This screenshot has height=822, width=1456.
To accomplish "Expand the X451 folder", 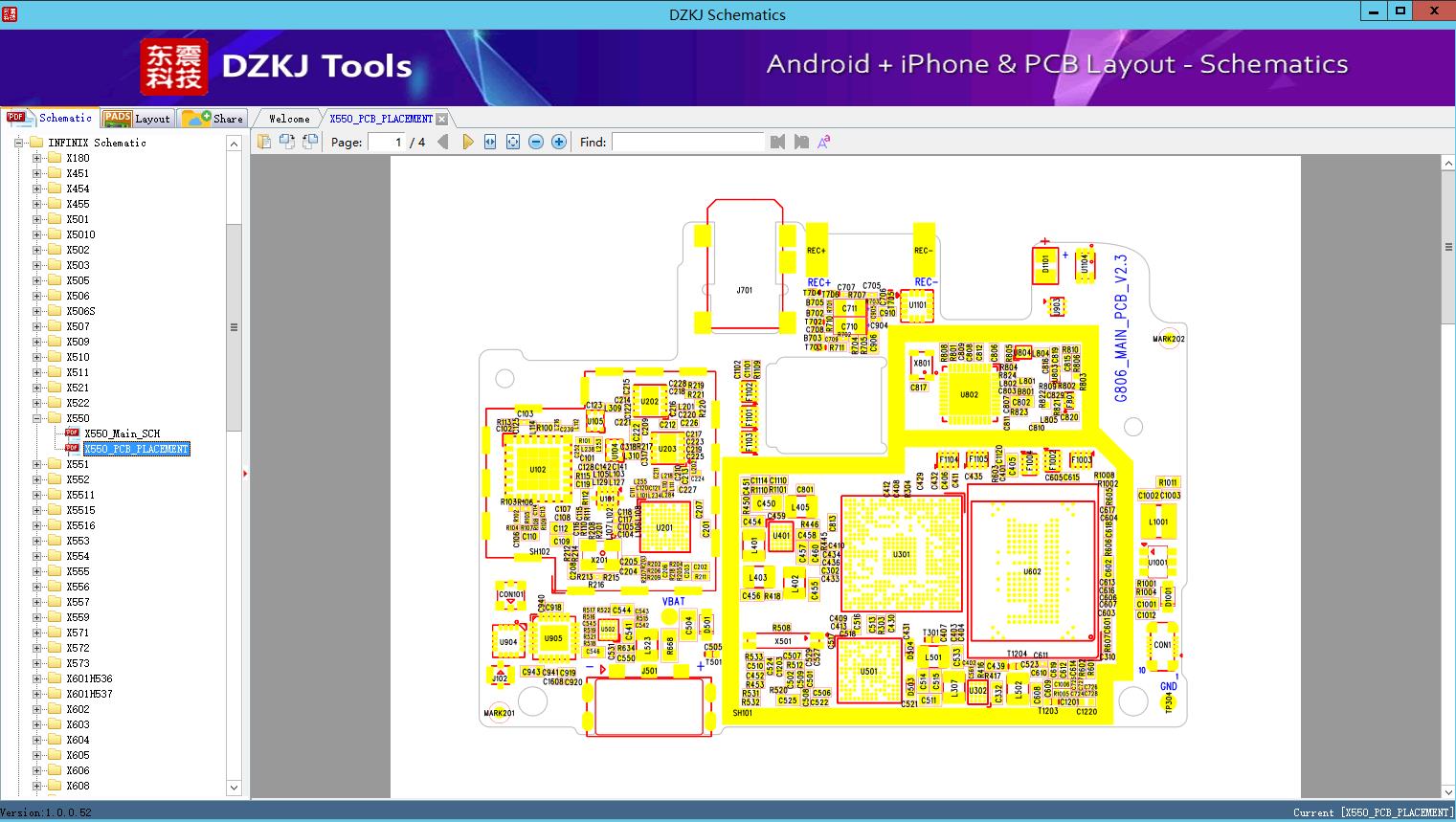I will coord(36,173).
